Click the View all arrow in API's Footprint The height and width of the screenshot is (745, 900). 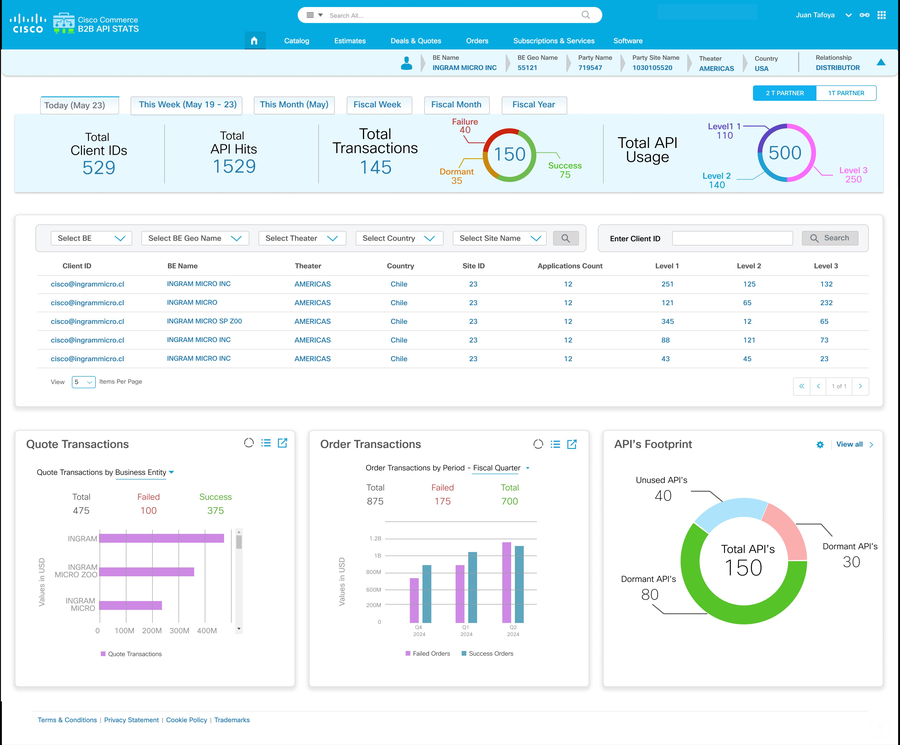[x=871, y=444]
